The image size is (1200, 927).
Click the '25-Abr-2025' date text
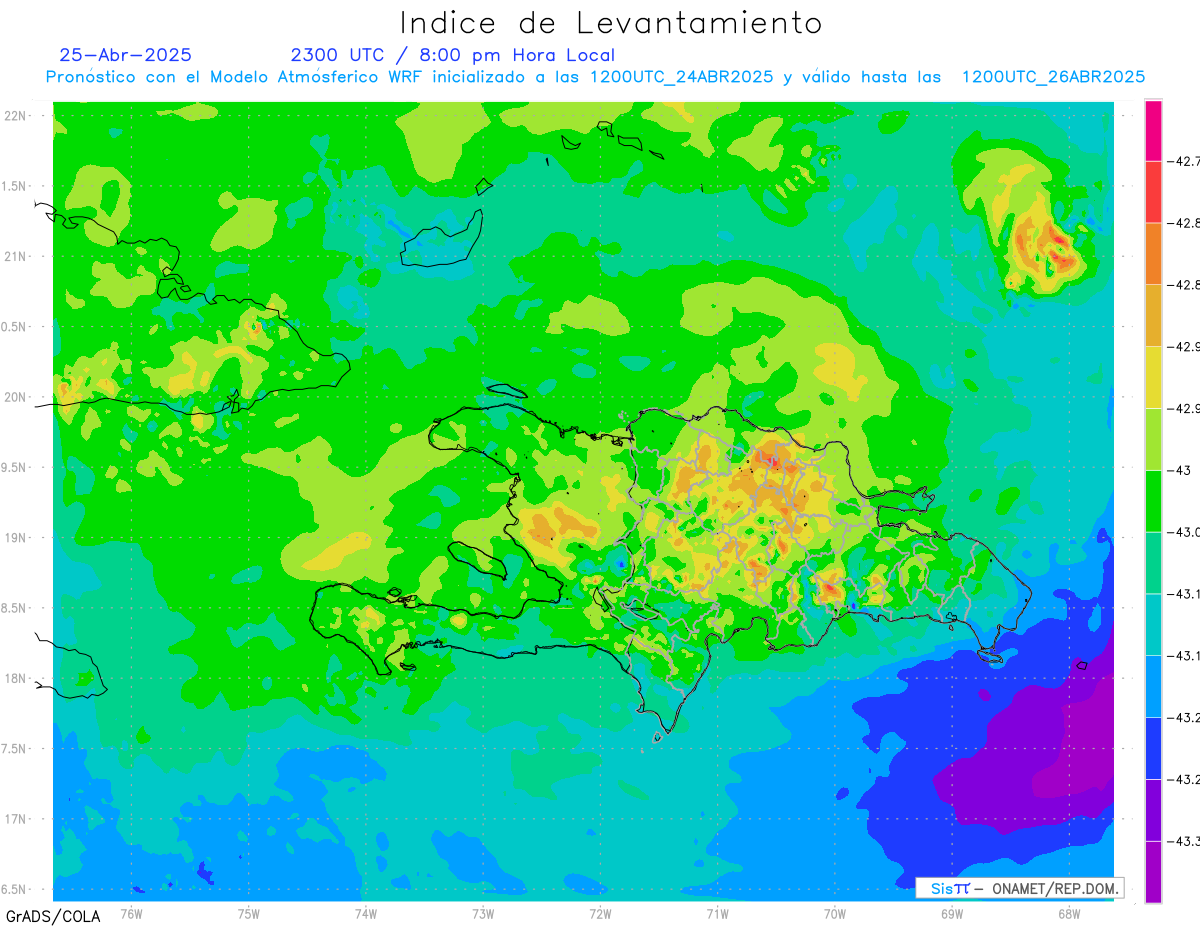tap(125, 55)
